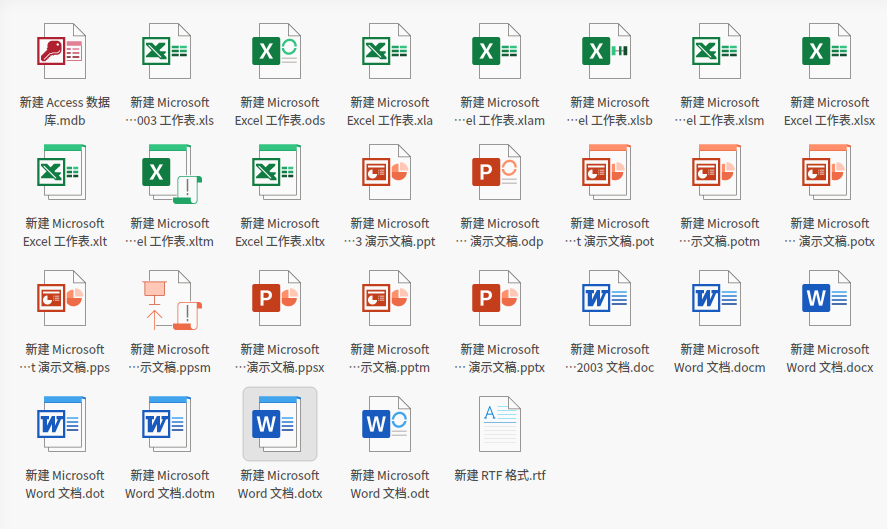Click the filename ending "演示文稿.potx"
The image size is (887, 529).
point(829,242)
